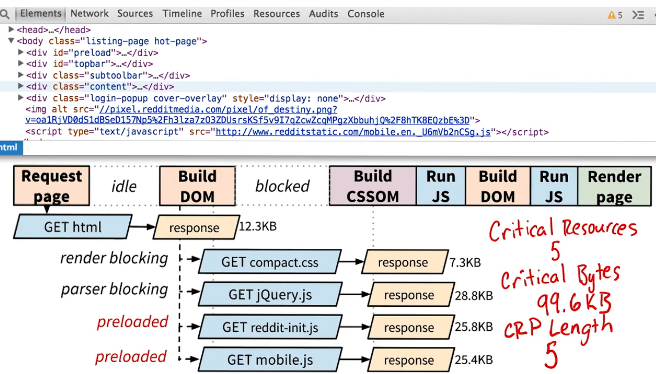Switch to the Audits tab

click(323, 13)
